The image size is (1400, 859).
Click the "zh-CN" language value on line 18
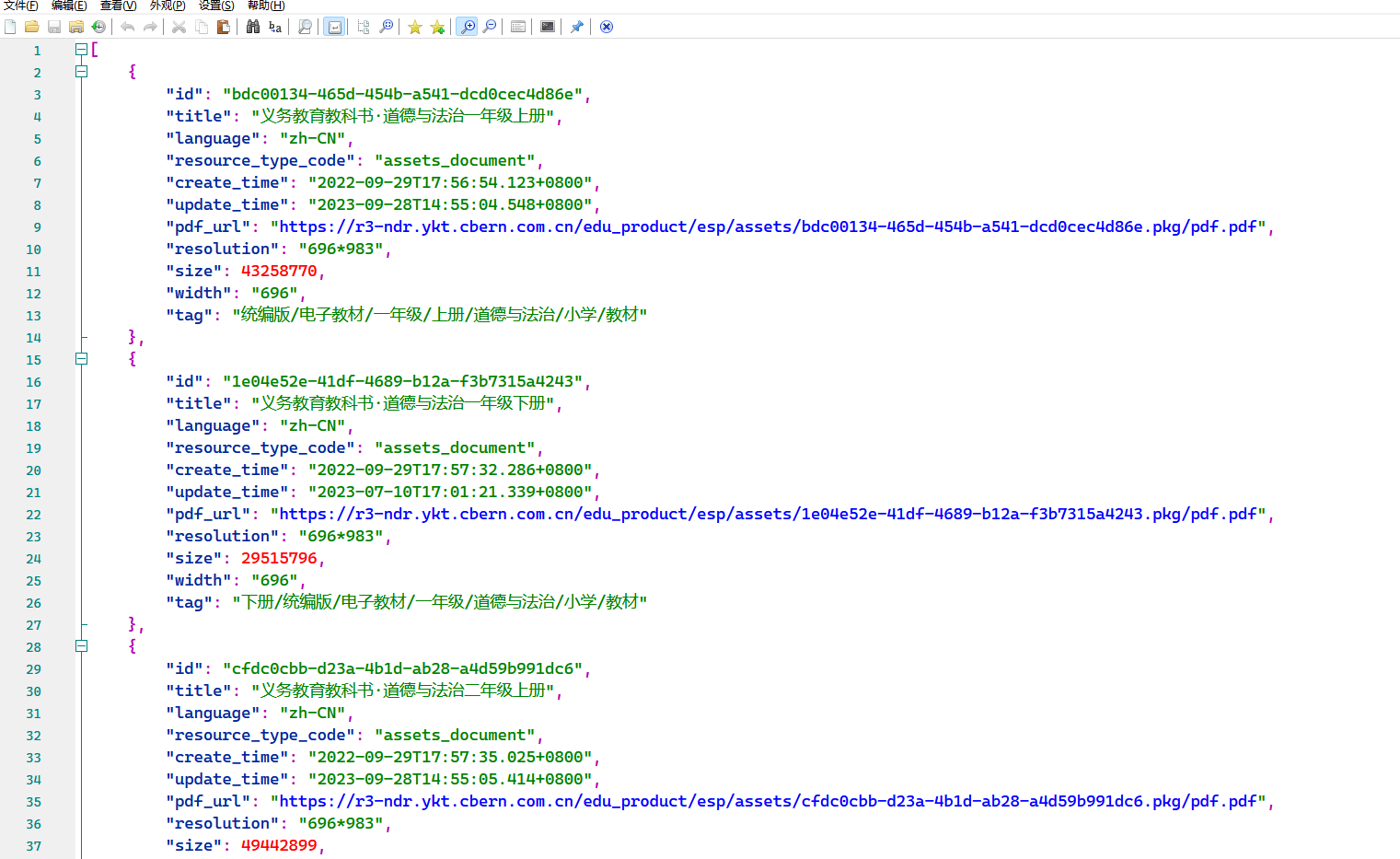(313, 425)
